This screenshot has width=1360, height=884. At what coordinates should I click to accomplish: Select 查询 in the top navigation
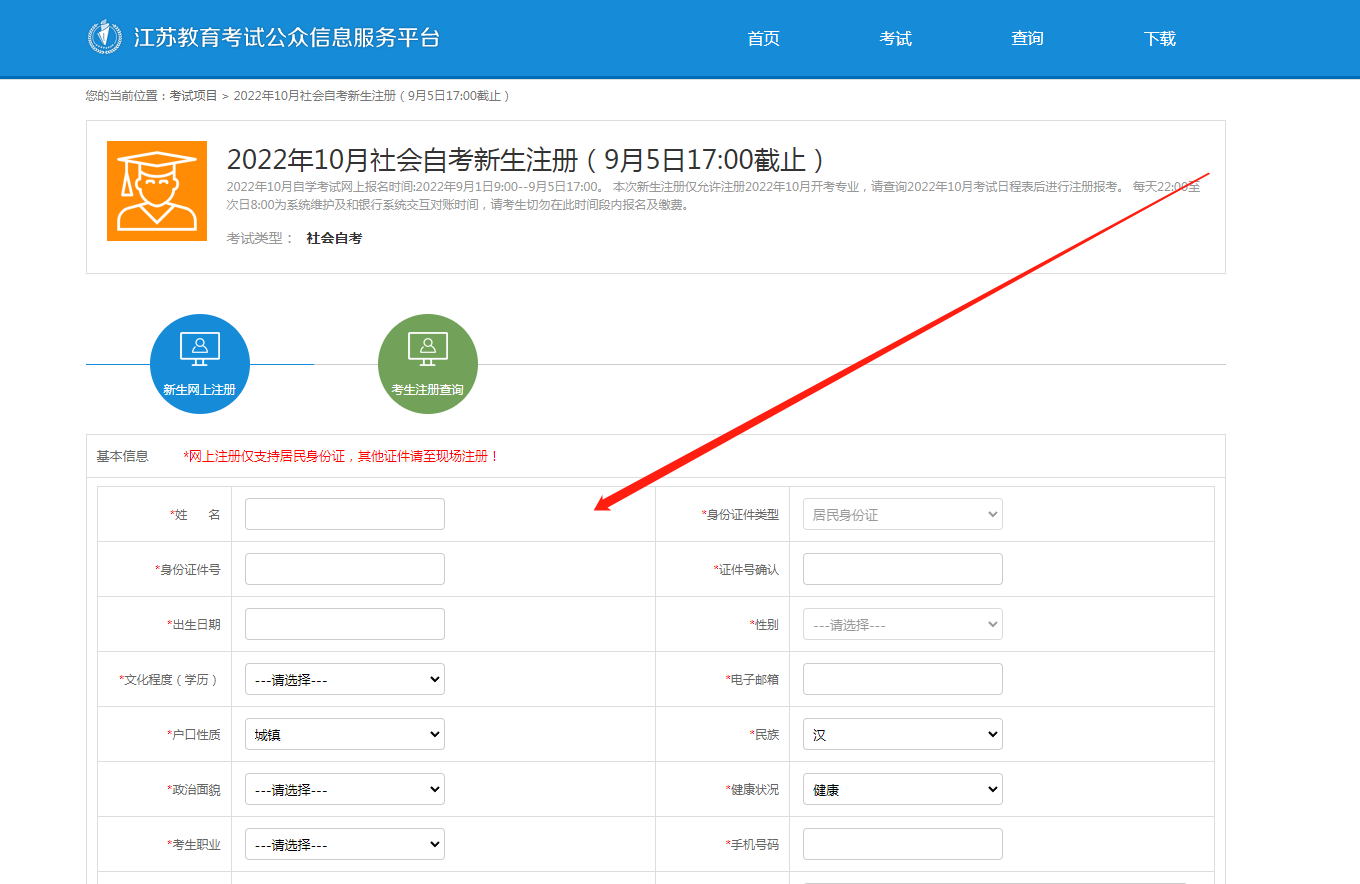(1027, 39)
